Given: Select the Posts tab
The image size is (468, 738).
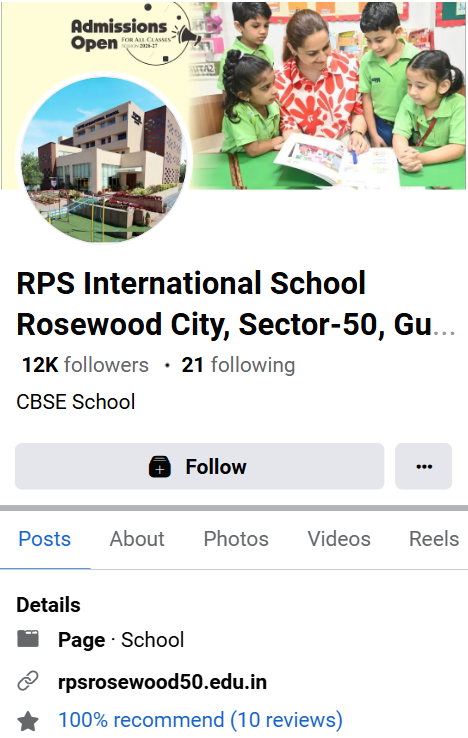Looking at the screenshot, I should coord(45,539).
